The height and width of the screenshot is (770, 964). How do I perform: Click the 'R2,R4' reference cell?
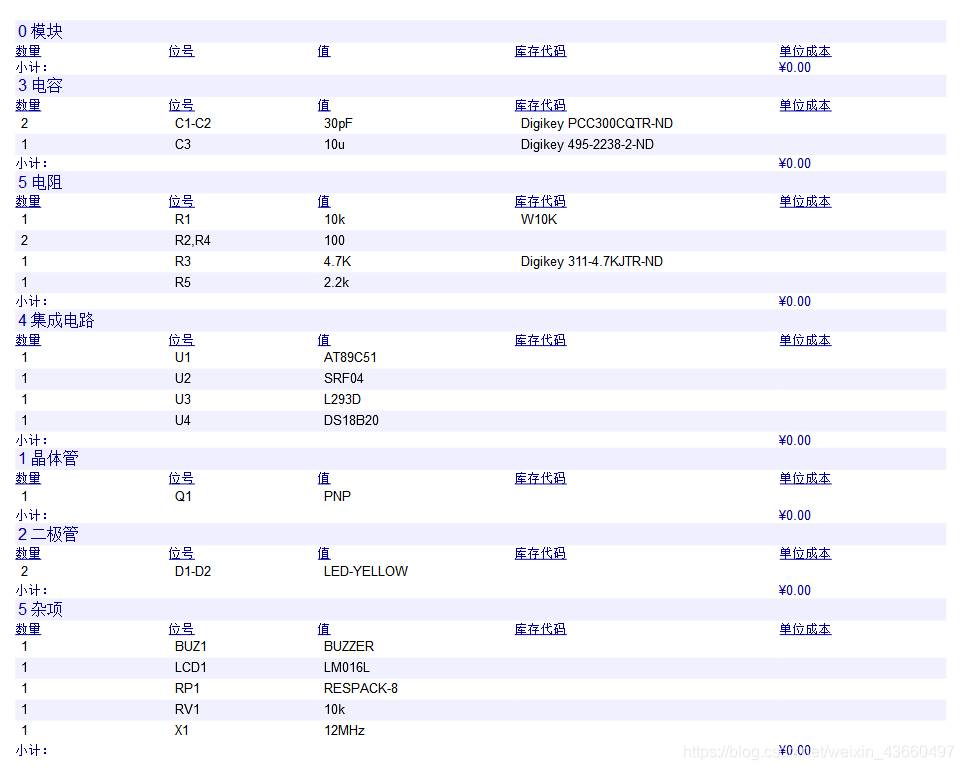[192, 240]
